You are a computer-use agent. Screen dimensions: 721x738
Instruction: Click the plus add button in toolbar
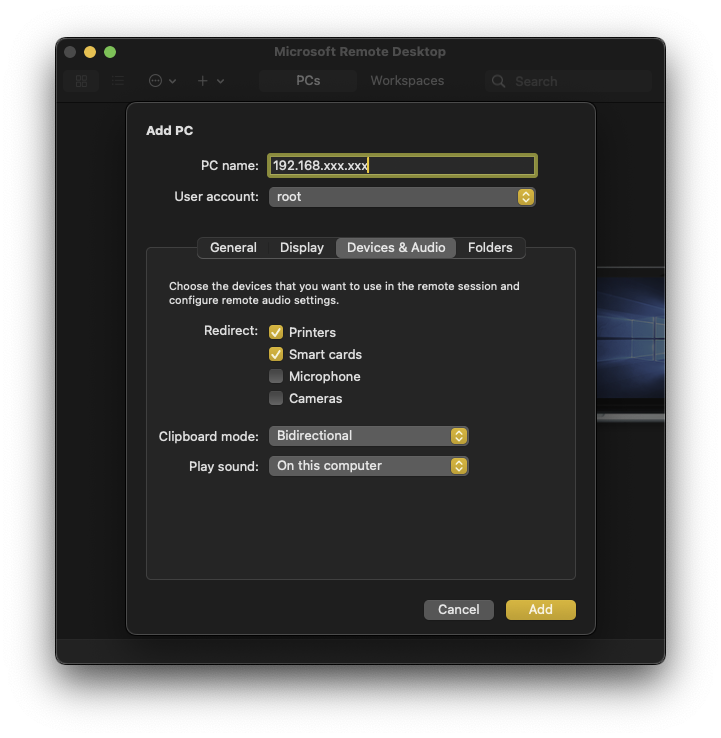pyautogui.click(x=202, y=81)
